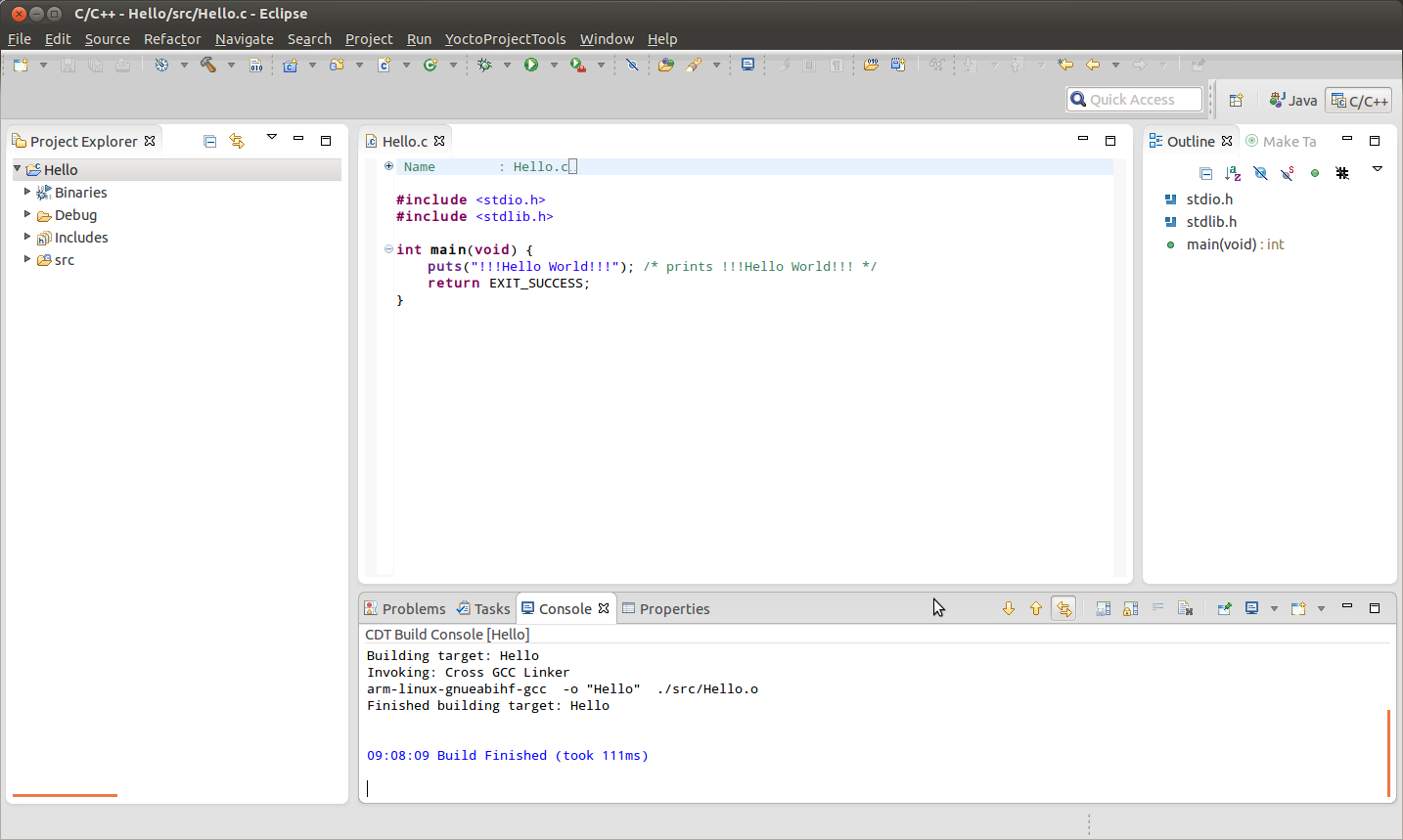Launch the Debug bug icon
The height and width of the screenshot is (840, 1403).
[484, 65]
